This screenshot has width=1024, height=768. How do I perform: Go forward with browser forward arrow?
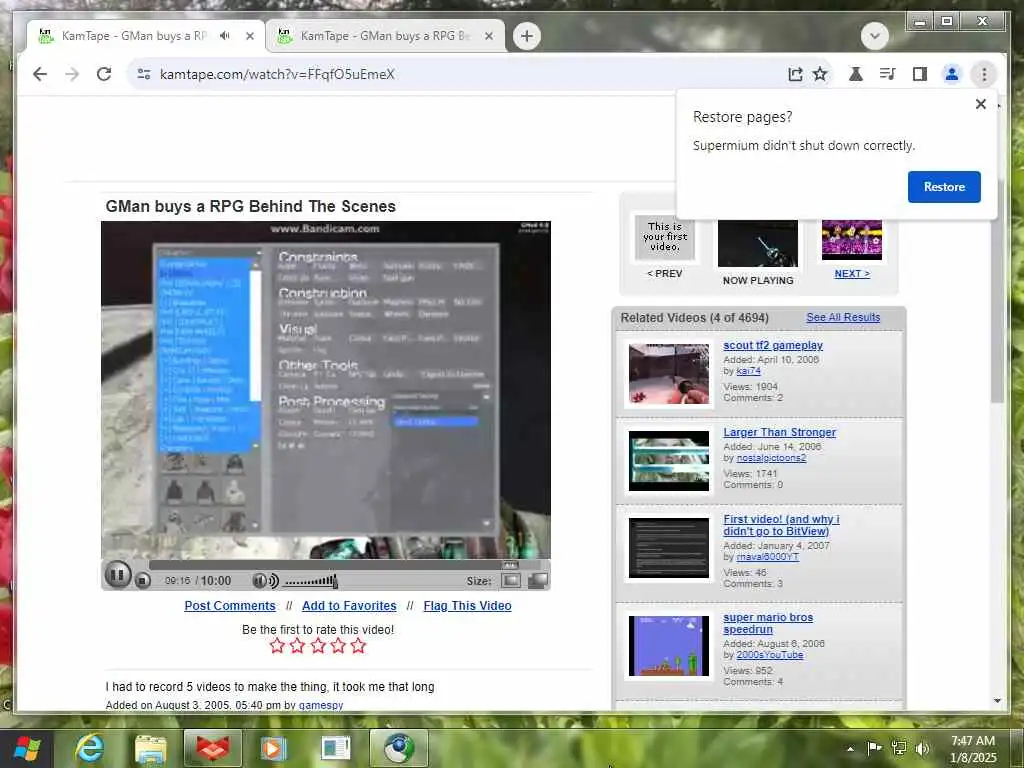click(72, 74)
